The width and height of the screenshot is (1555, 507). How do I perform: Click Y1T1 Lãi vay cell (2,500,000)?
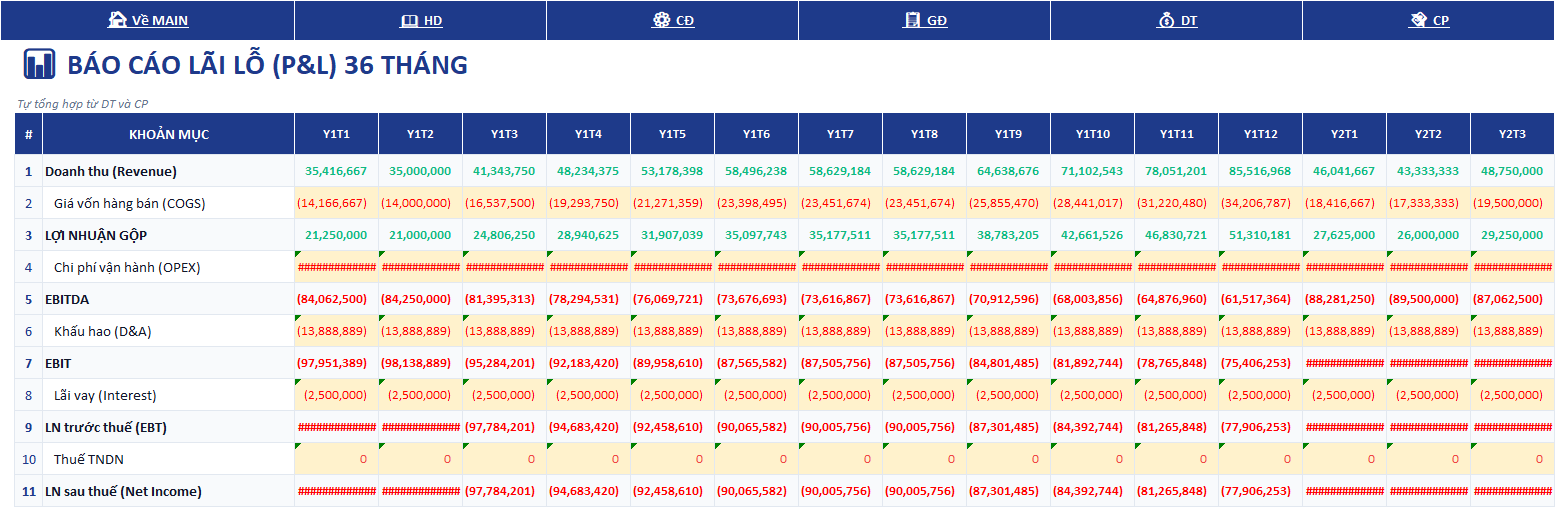(x=336, y=395)
